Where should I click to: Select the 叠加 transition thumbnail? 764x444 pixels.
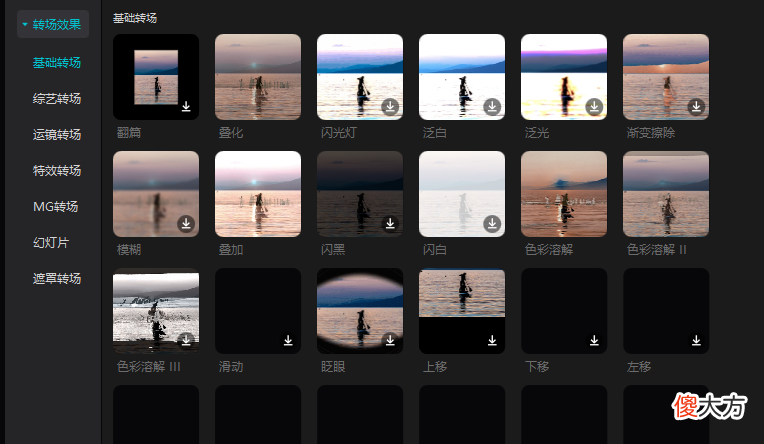(x=258, y=194)
